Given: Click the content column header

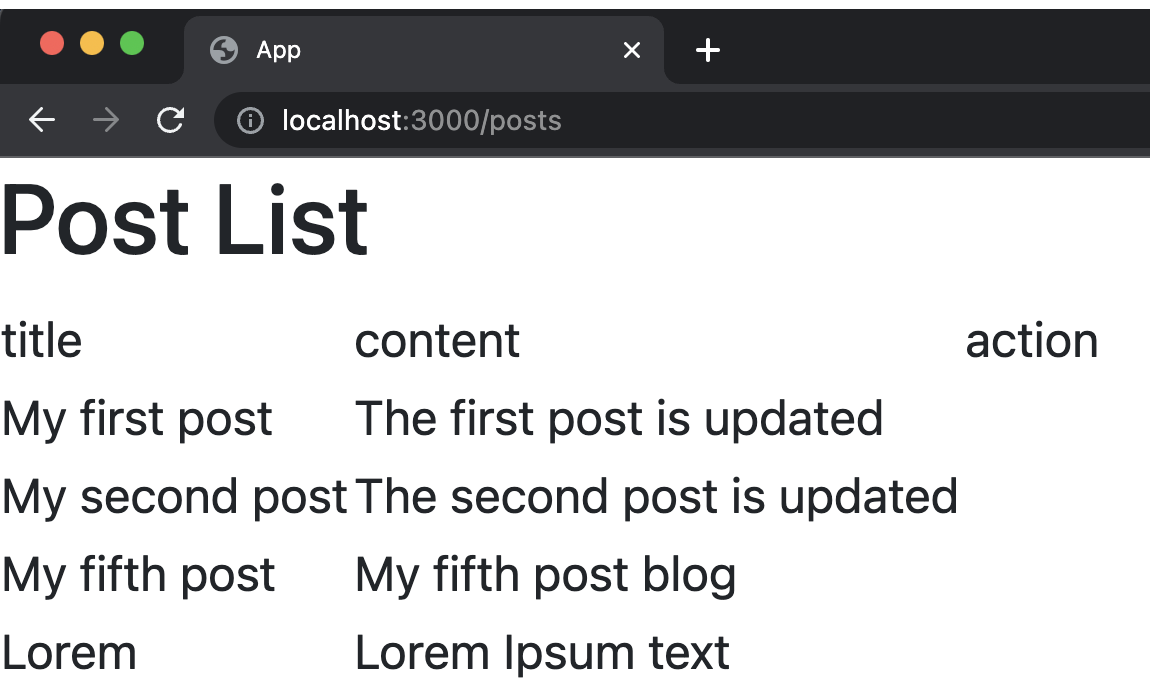Looking at the screenshot, I should tap(437, 340).
